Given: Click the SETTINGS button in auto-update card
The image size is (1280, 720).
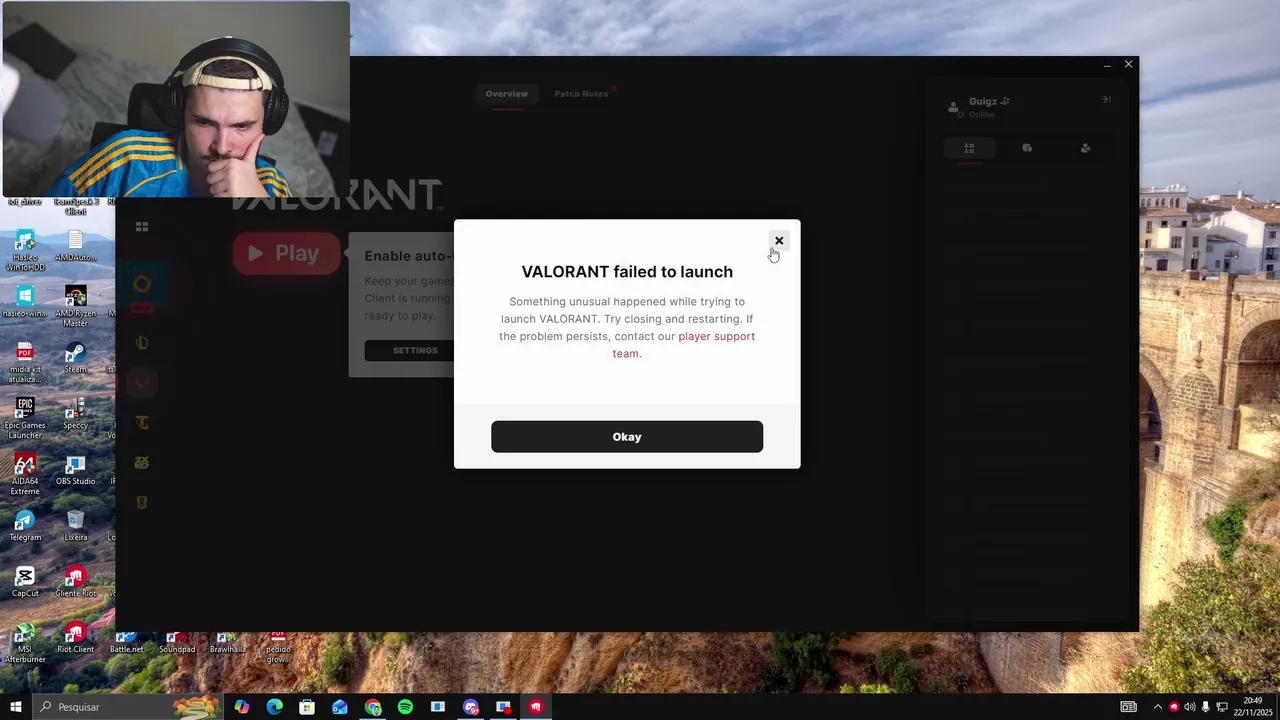Looking at the screenshot, I should point(415,351).
